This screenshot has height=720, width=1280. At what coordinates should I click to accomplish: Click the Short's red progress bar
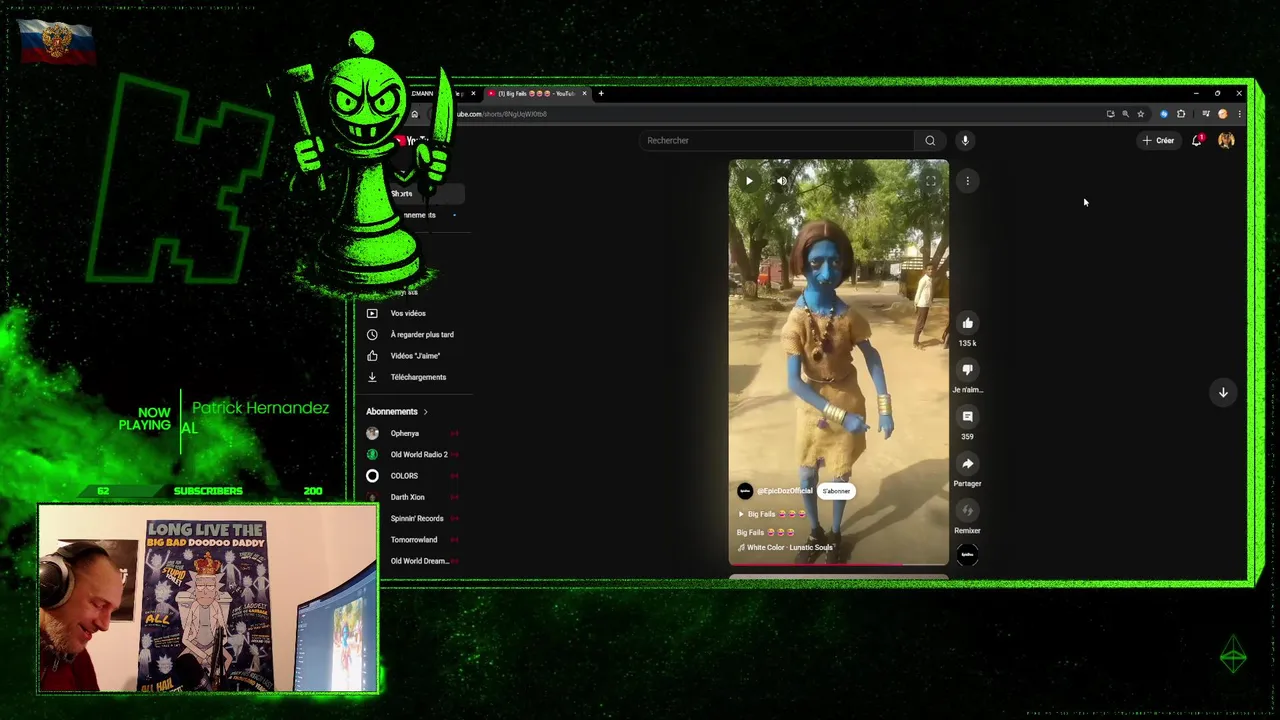click(838, 565)
